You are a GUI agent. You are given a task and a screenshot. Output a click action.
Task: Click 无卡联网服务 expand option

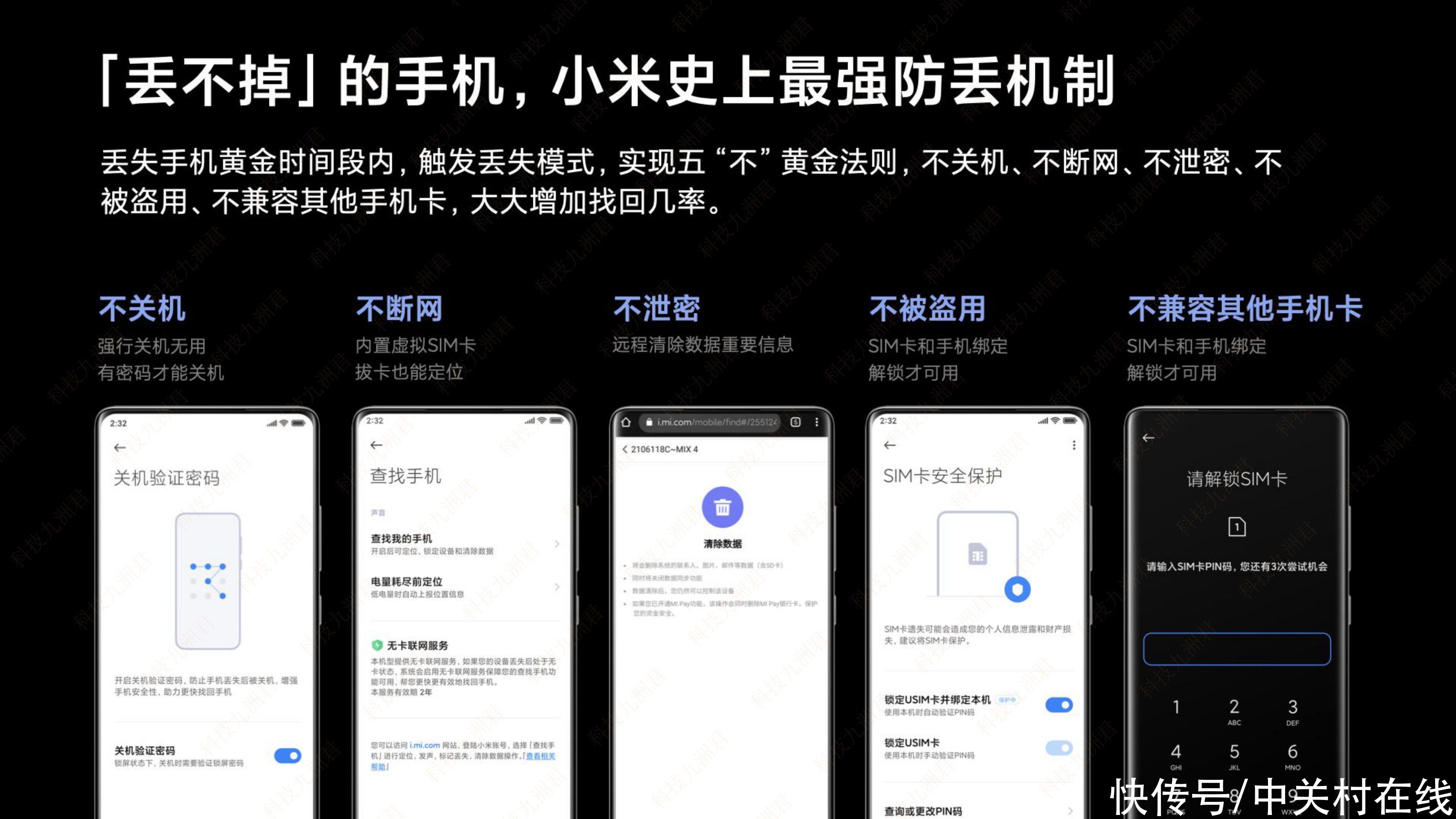click(x=460, y=647)
